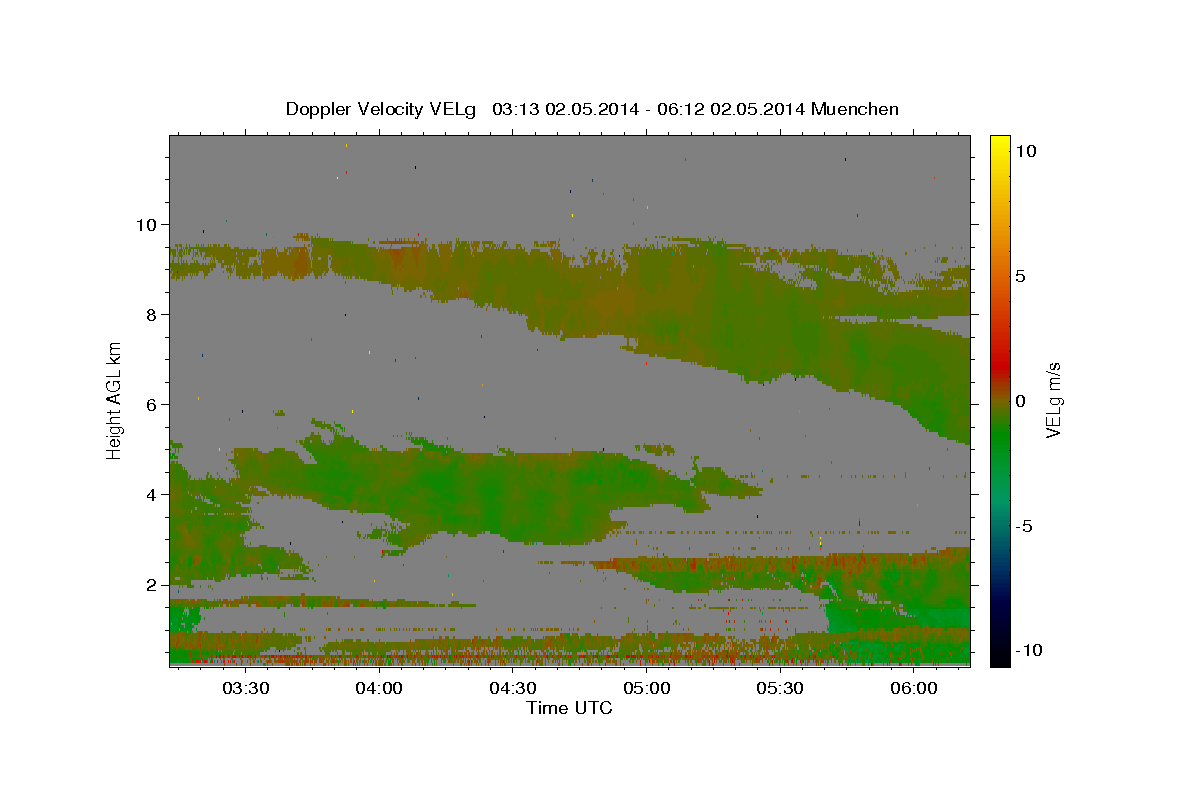Click the colorbar tick label 0

coord(1020,401)
